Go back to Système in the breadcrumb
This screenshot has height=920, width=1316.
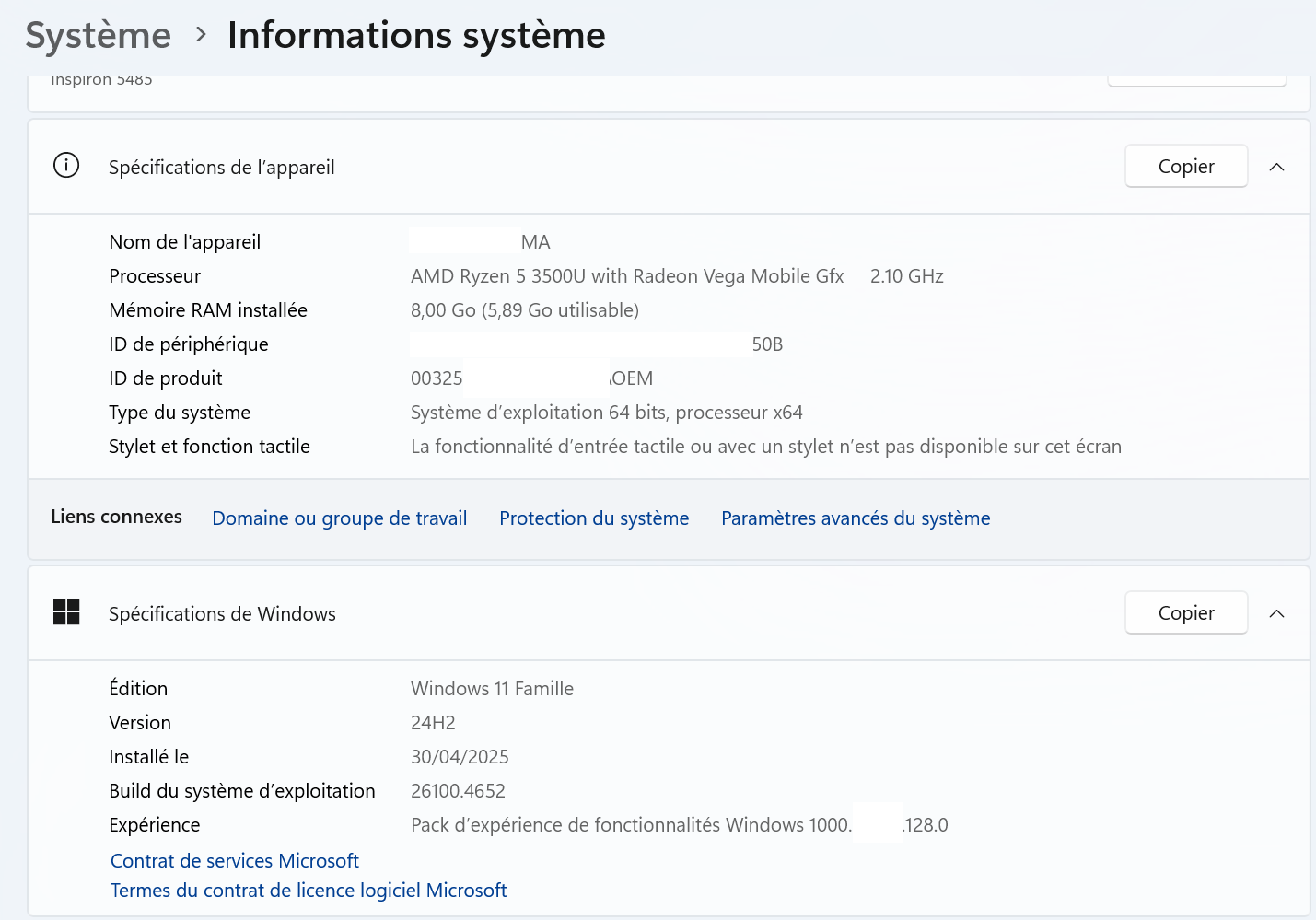[99, 36]
